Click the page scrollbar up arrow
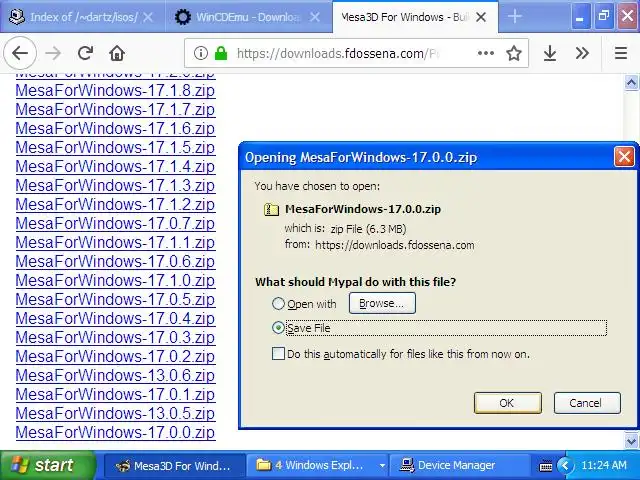 pyautogui.click(x=631, y=83)
